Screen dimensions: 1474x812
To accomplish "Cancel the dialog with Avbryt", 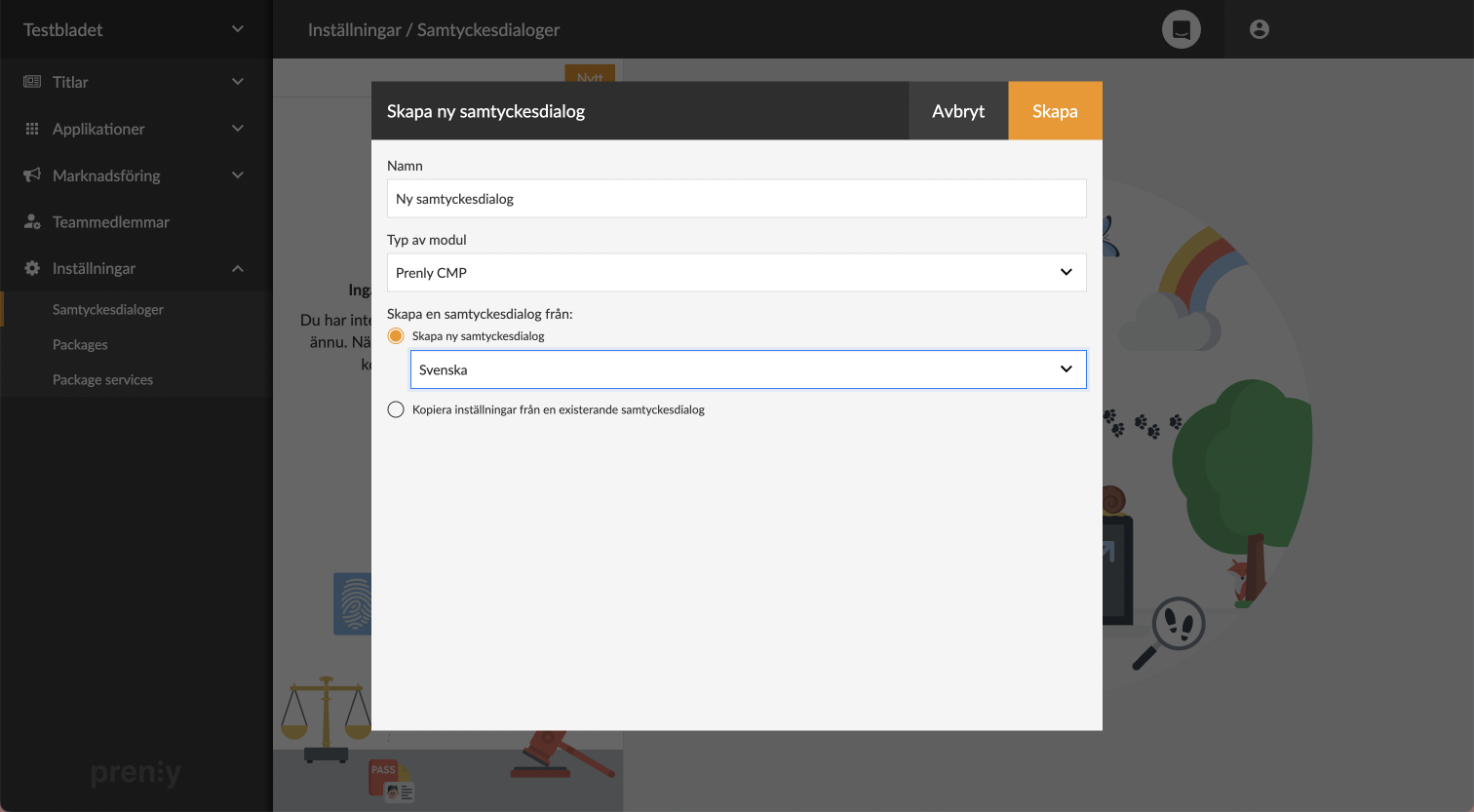I will pos(957,111).
